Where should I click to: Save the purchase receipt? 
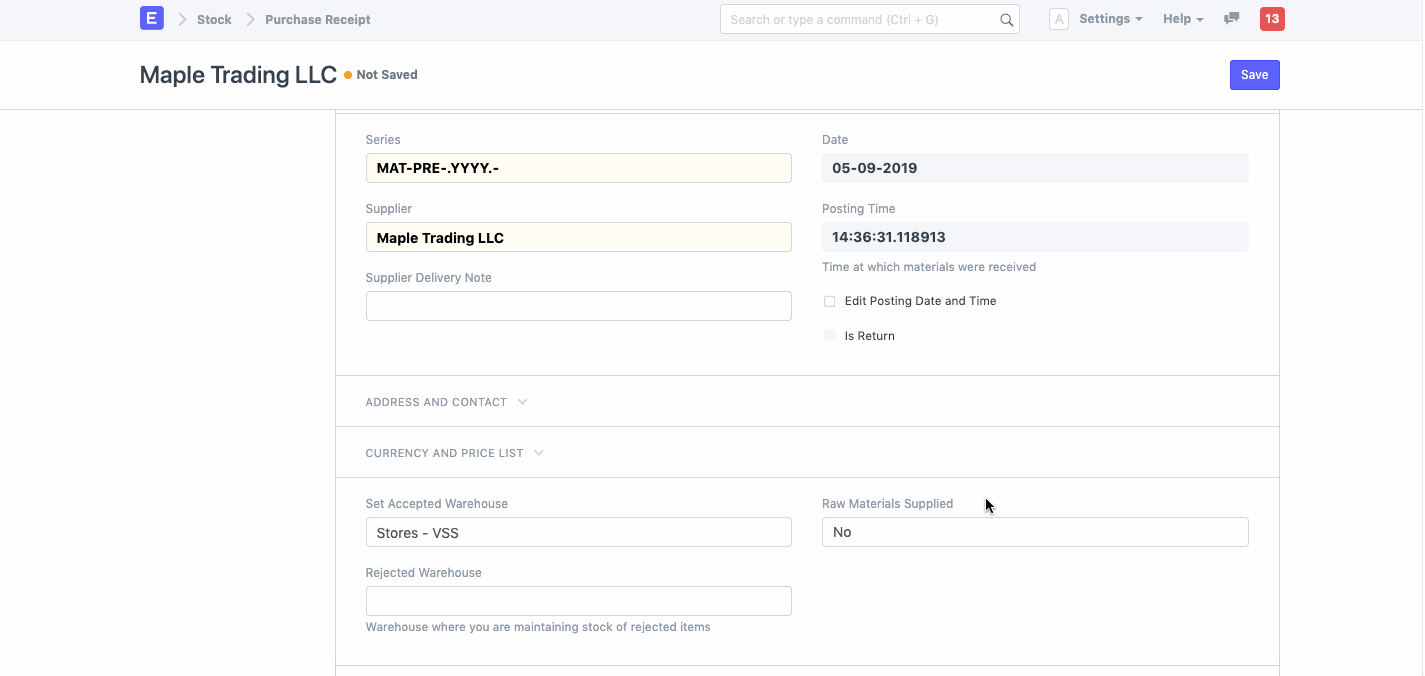pyautogui.click(x=1254, y=75)
